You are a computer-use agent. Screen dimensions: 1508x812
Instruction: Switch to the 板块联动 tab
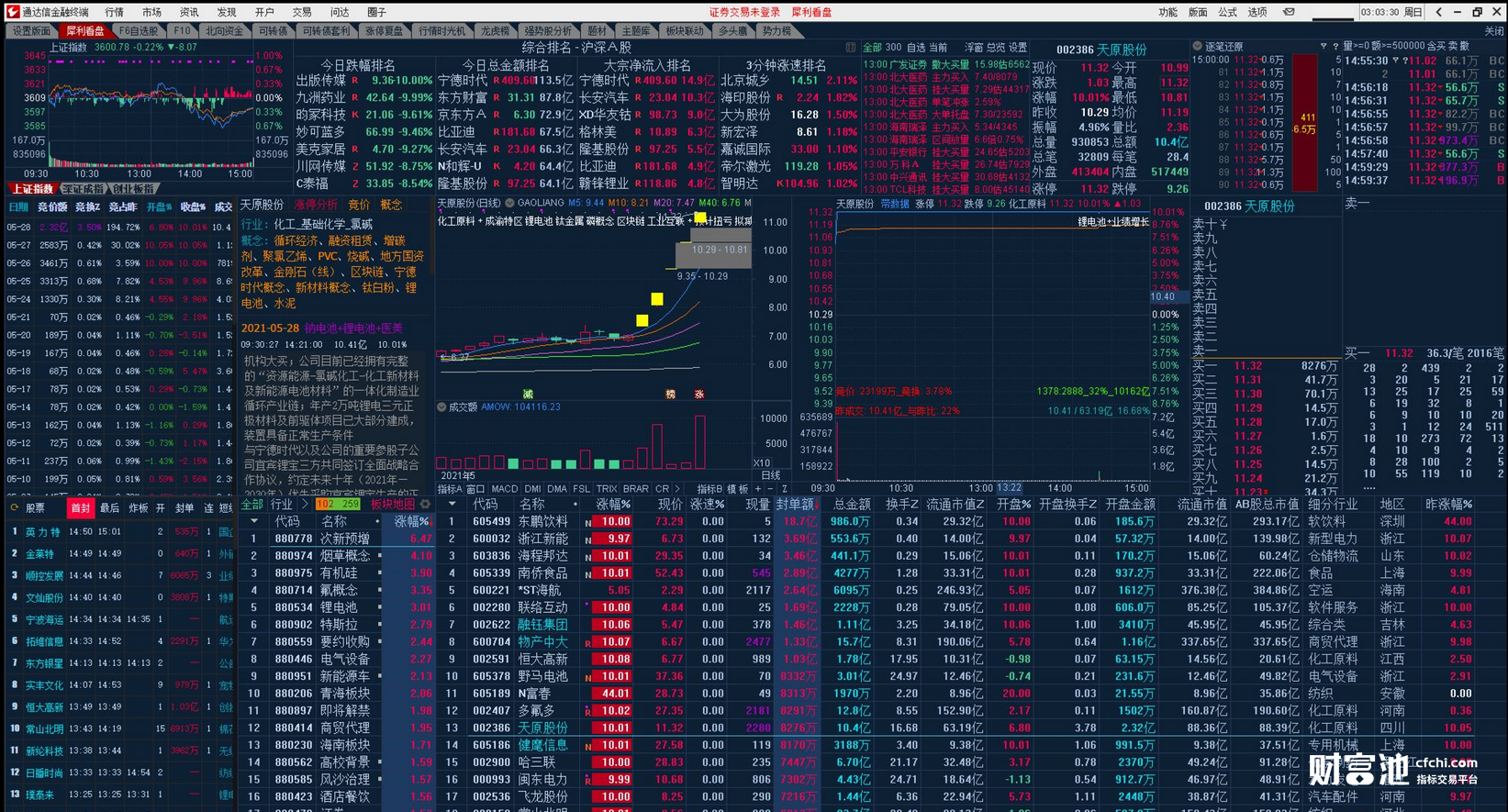(x=684, y=31)
